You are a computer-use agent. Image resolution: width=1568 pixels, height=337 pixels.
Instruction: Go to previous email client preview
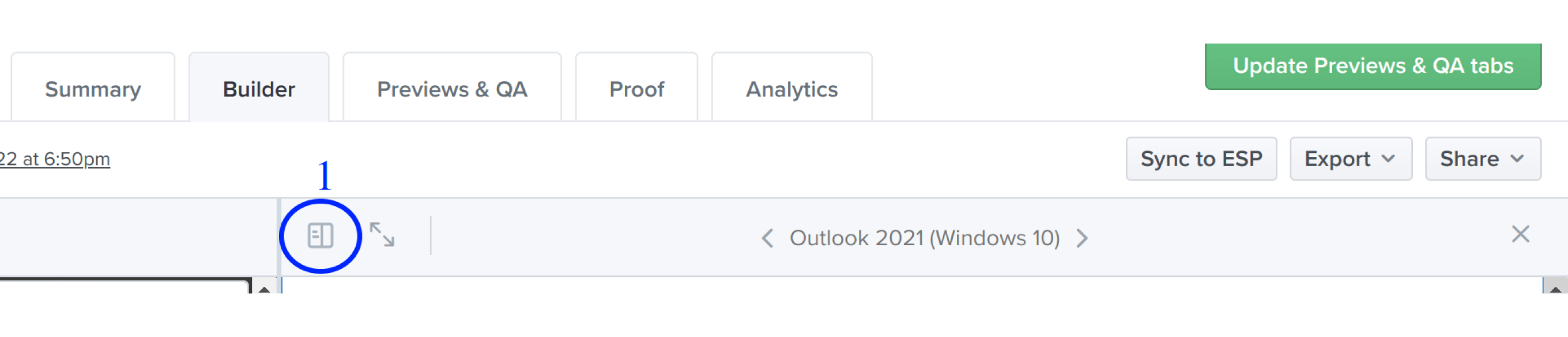(x=767, y=238)
